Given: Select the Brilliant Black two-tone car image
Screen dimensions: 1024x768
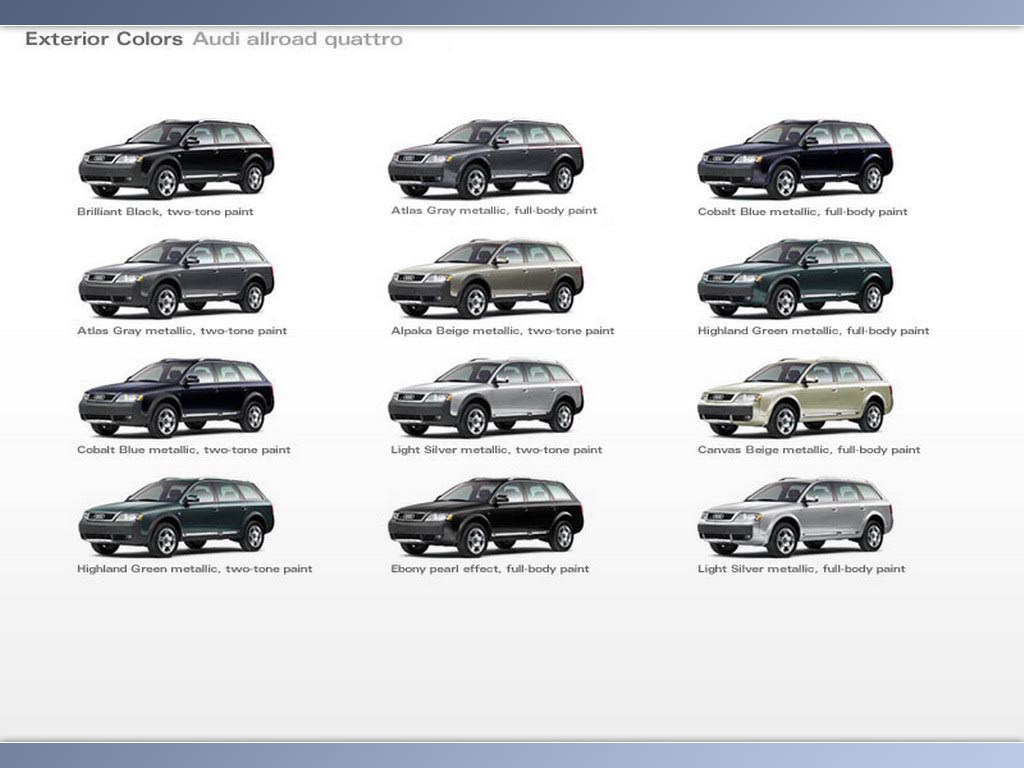Looking at the screenshot, I should (x=176, y=159).
